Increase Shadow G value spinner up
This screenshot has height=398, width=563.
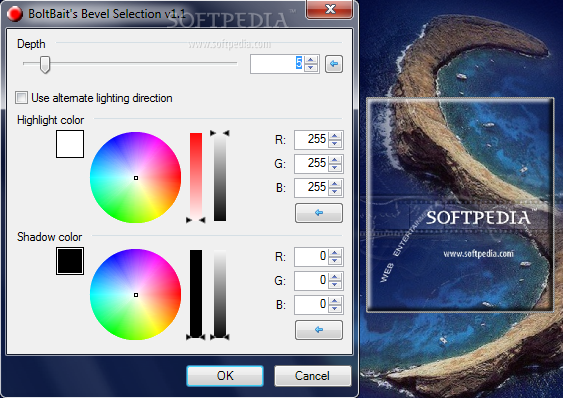point(335,277)
